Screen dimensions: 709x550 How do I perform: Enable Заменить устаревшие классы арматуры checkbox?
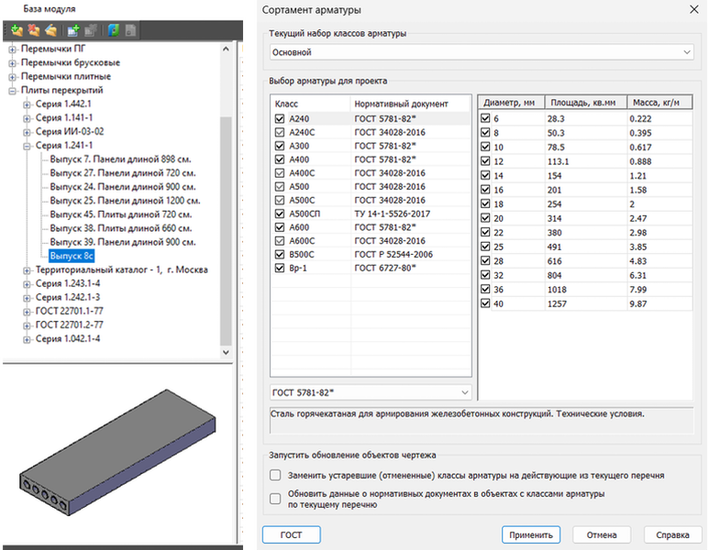click(x=276, y=475)
